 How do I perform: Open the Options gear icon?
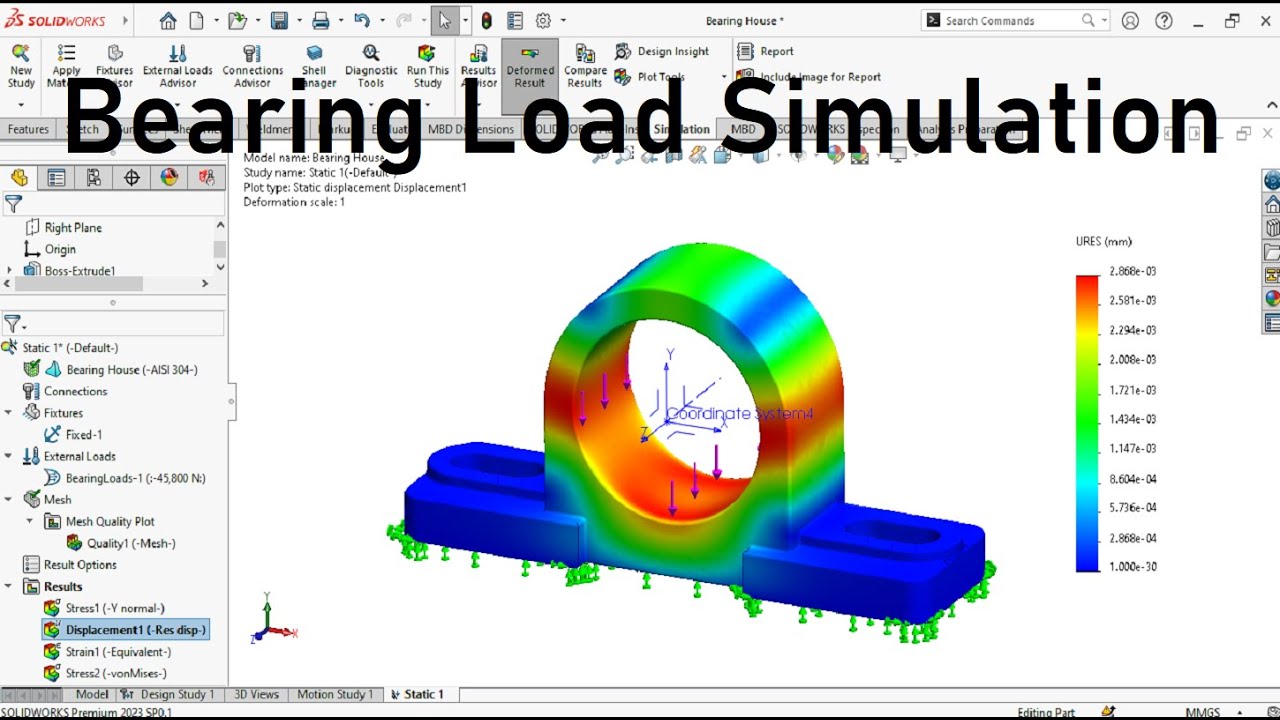pyautogui.click(x=543, y=21)
